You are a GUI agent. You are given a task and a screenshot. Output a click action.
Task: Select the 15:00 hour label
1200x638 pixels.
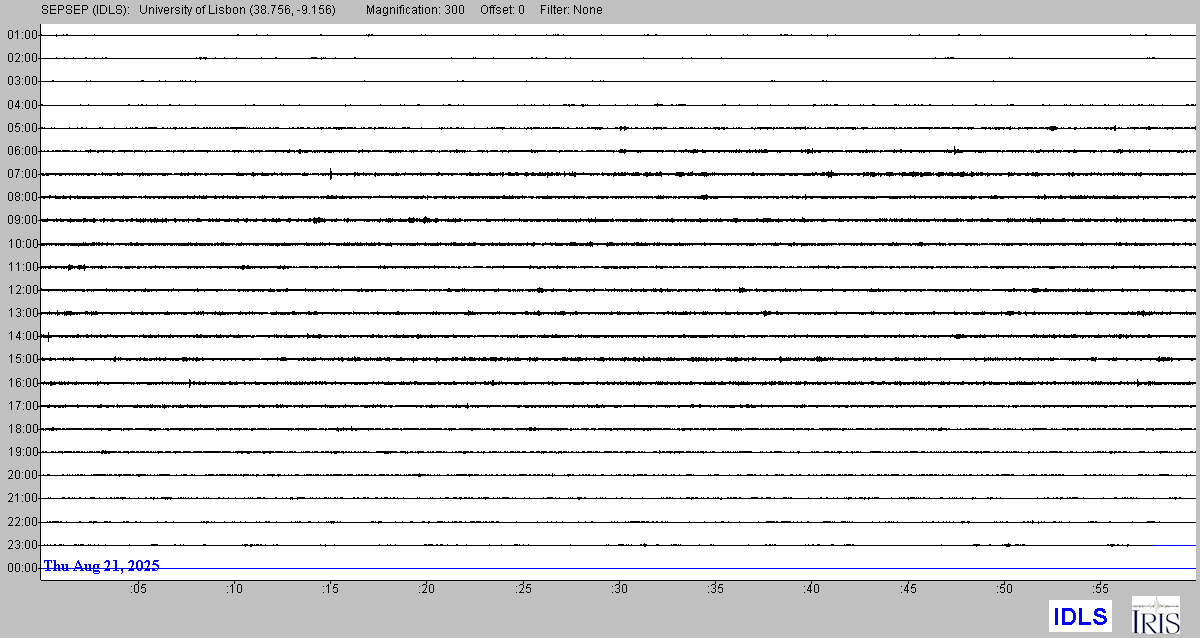[x=22, y=359]
